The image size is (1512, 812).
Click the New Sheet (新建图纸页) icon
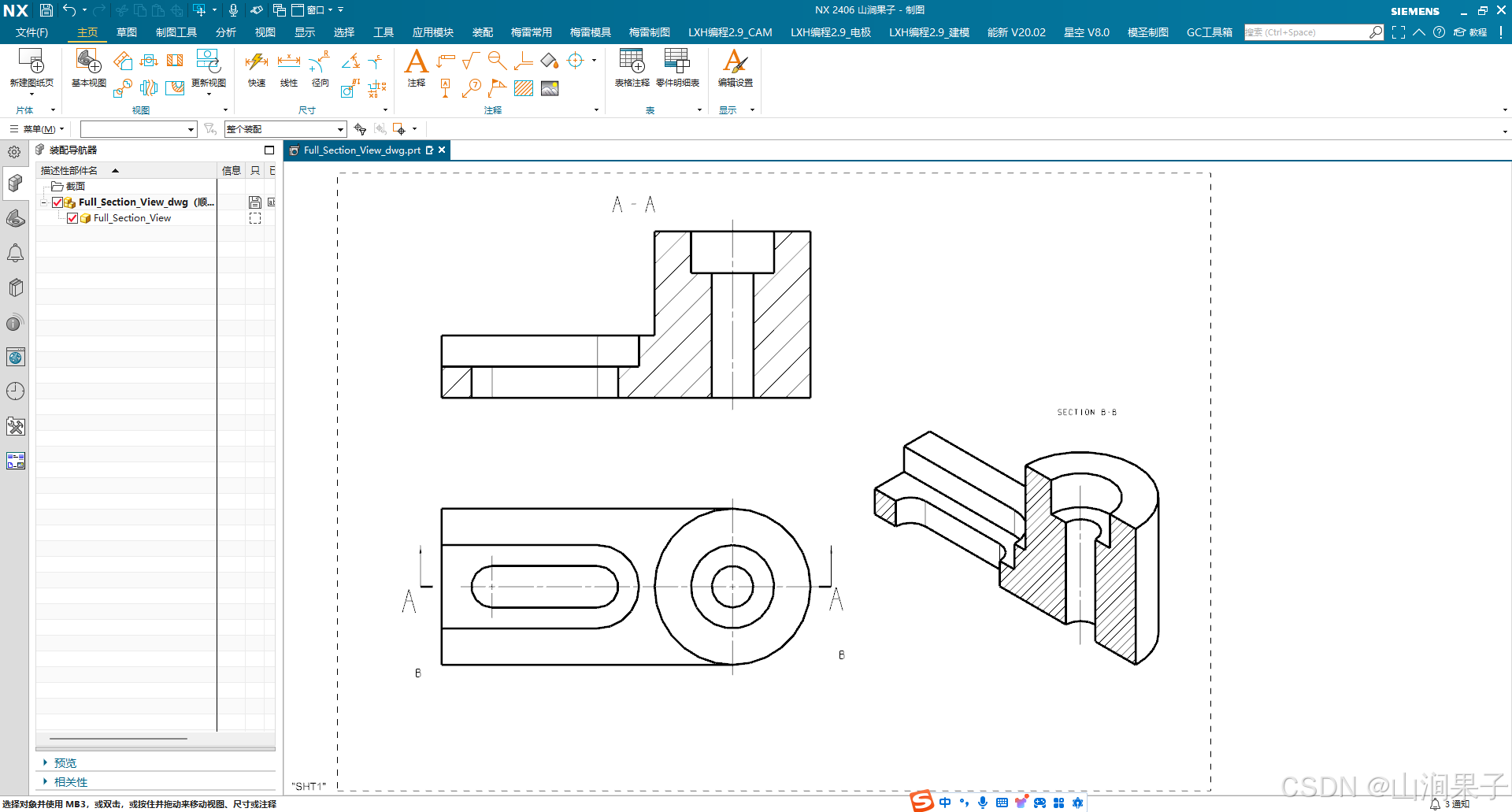(31, 61)
